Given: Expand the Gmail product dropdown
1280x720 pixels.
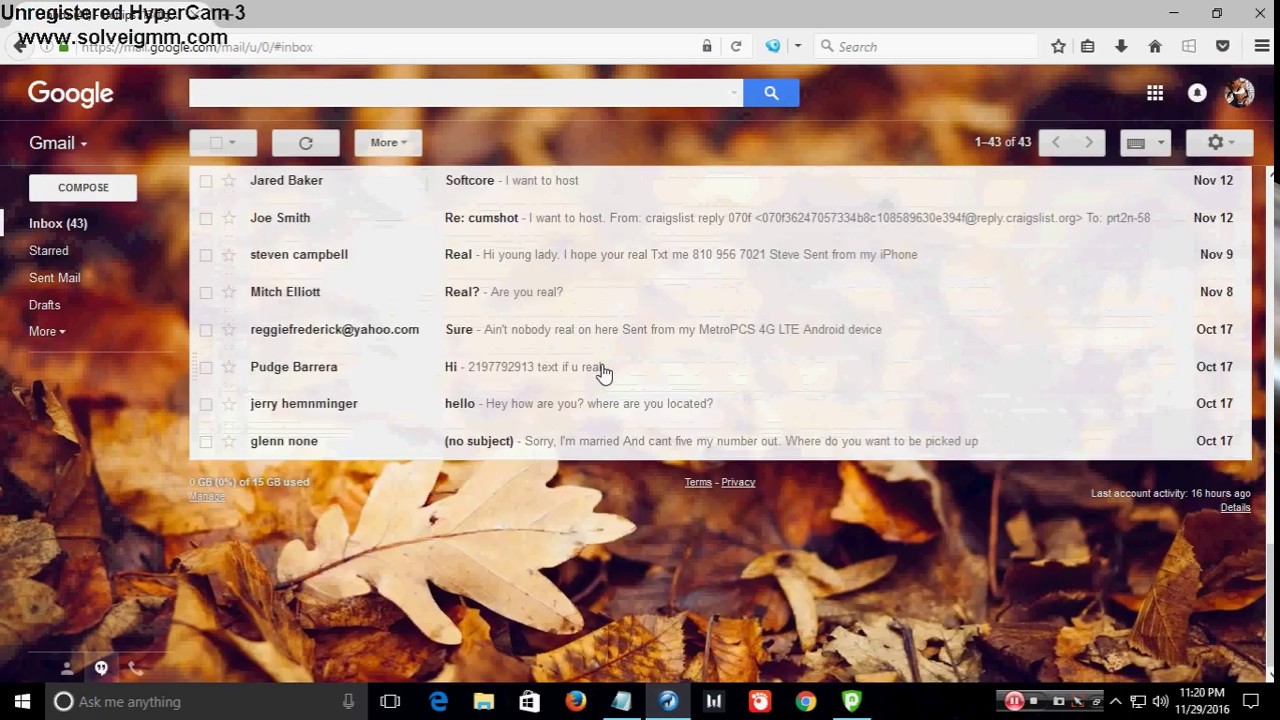Looking at the screenshot, I should click(x=58, y=143).
